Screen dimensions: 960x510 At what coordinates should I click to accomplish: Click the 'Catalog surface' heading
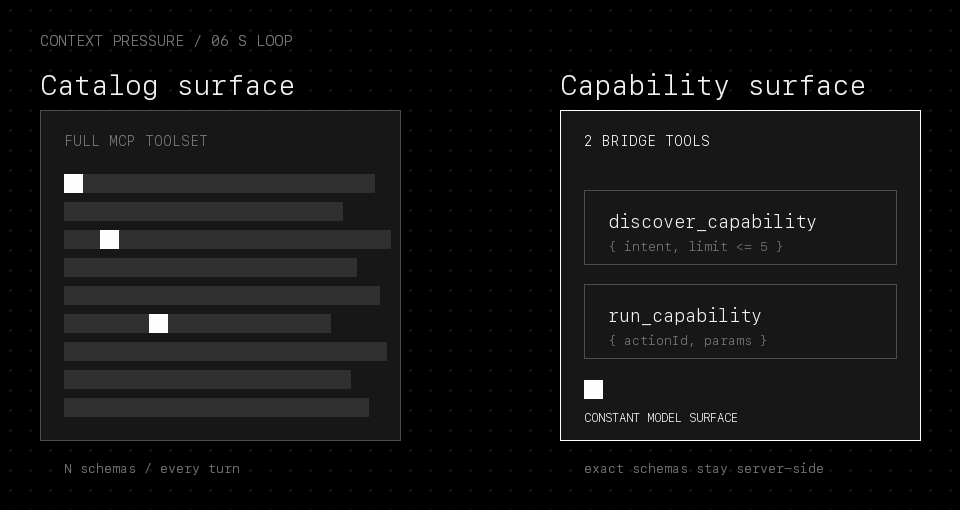point(167,86)
